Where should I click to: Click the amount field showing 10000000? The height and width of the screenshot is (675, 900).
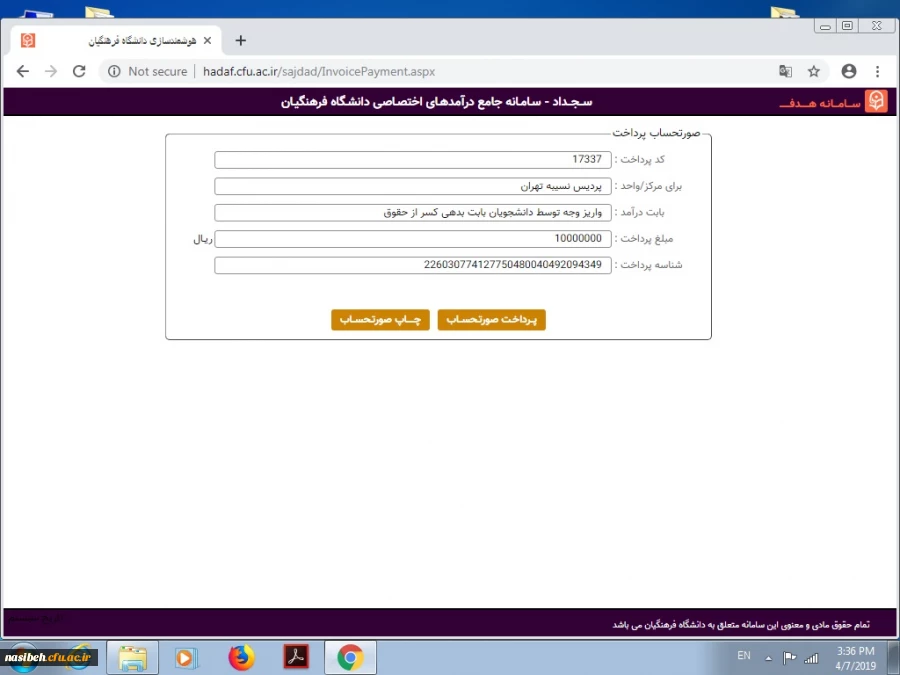click(412, 239)
